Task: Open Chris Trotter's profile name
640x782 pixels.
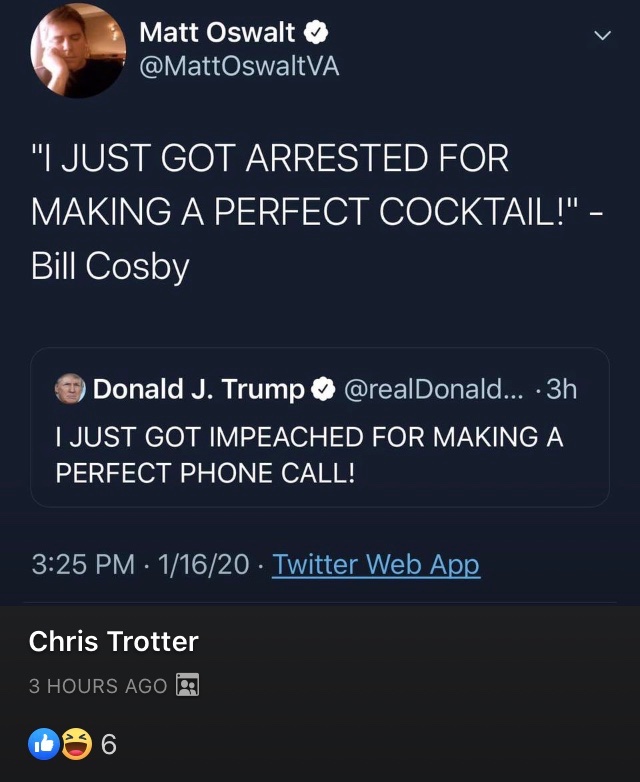Action: [x=114, y=641]
